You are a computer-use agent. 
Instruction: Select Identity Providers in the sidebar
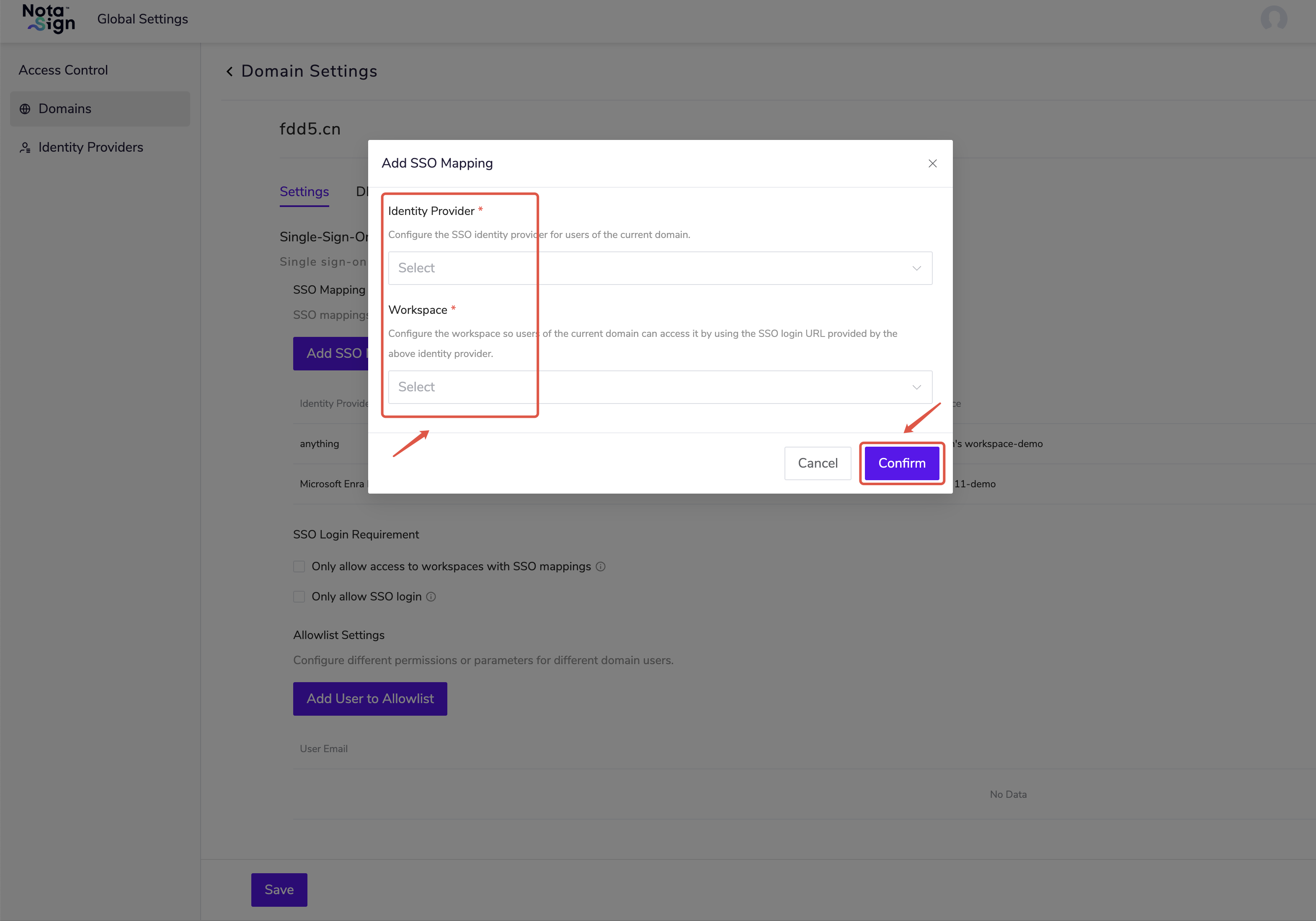pyautogui.click(x=90, y=148)
